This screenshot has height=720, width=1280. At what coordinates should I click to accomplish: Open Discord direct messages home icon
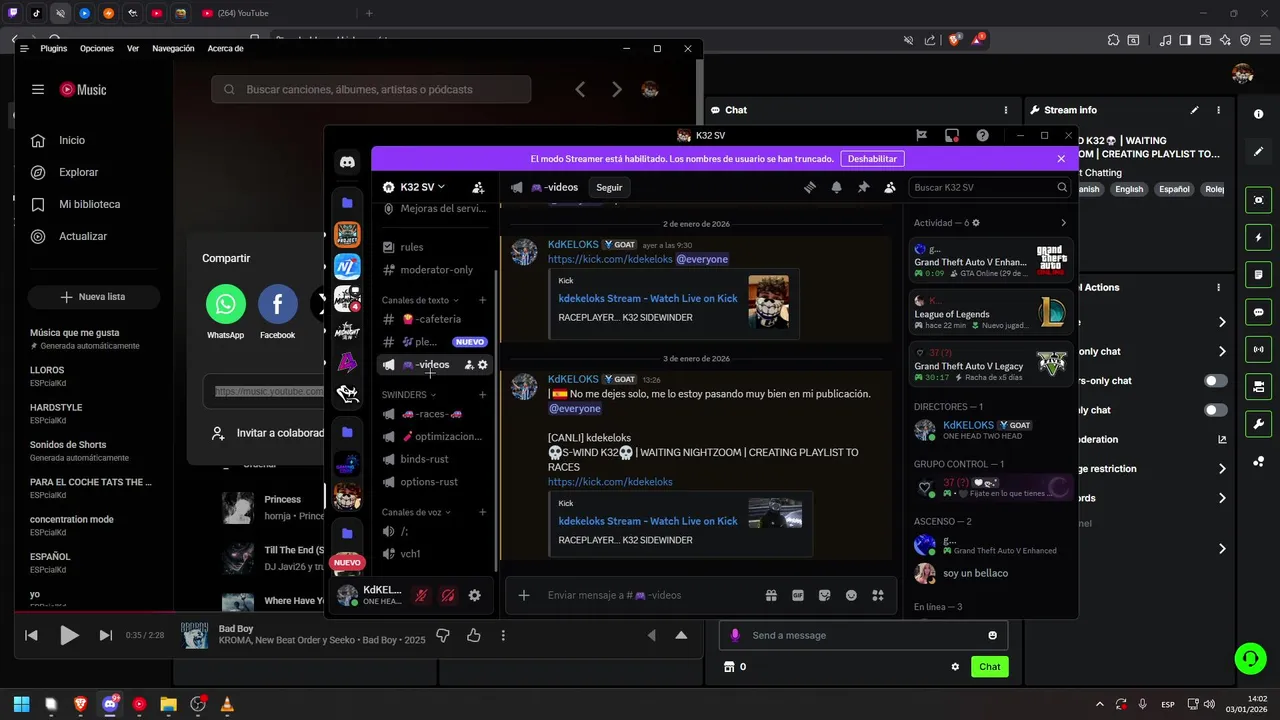coord(347,162)
